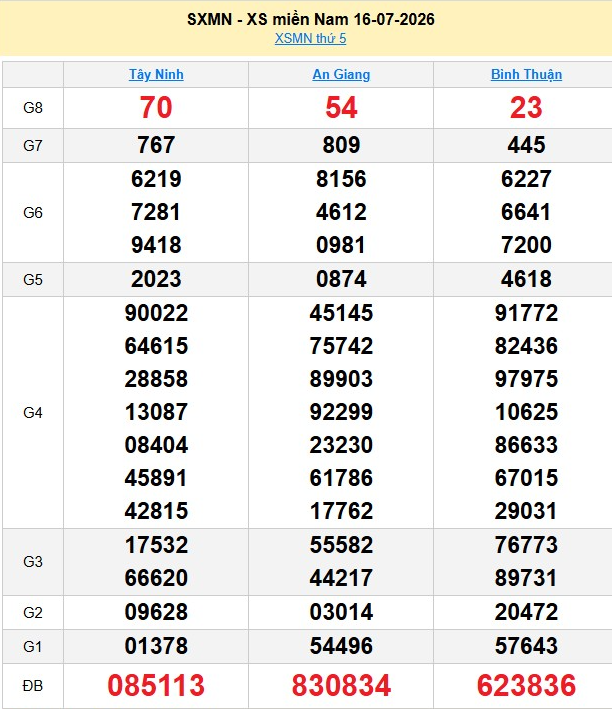This screenshot has width=612, height=709.
Task: Select An Giang G5 number 0874
Action: tap(341, 279)
